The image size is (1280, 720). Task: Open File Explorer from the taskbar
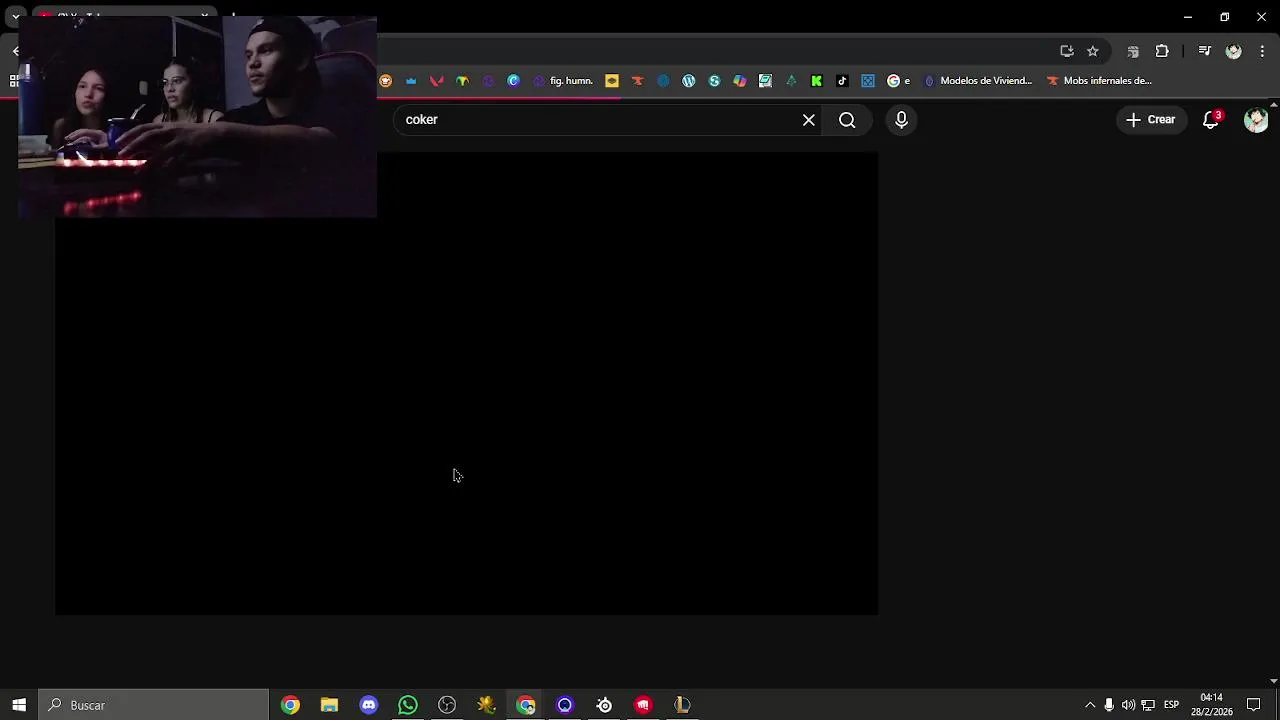(x=329, y=705)
